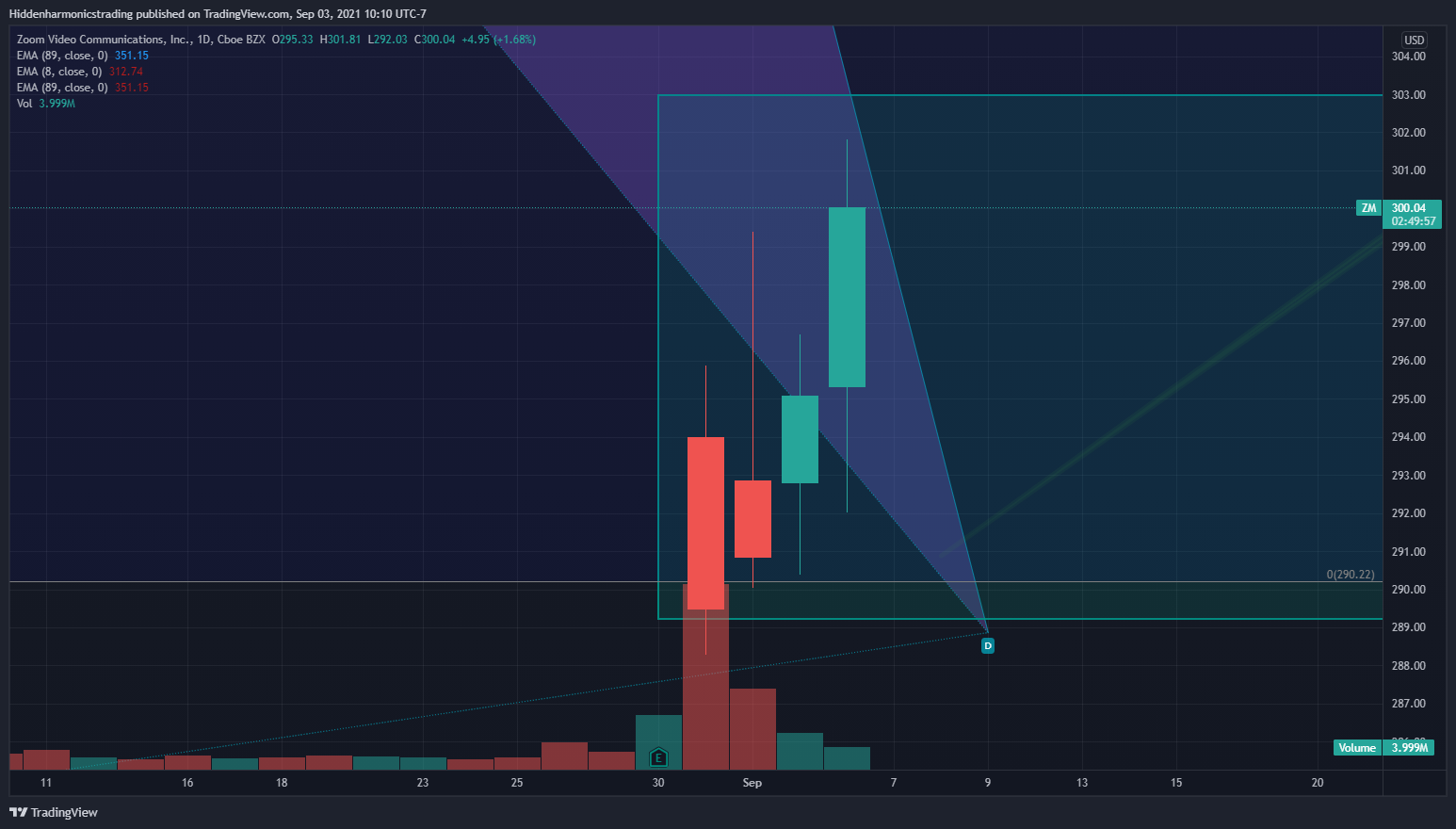Click the large red candle body near 30
1456x829 pixels.
(x=705, y=523)
